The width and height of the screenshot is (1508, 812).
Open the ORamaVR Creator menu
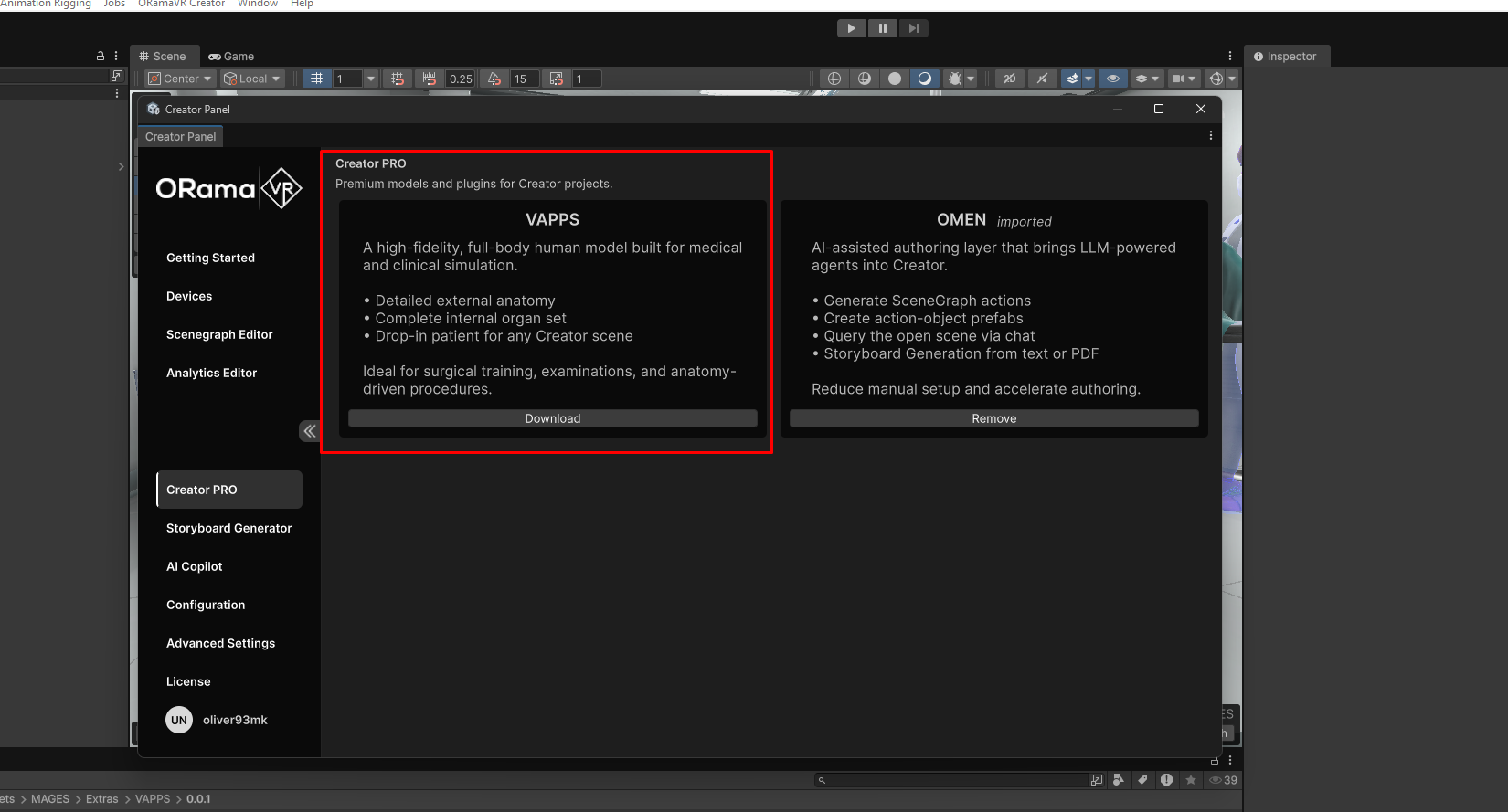[x=181, y=4]
